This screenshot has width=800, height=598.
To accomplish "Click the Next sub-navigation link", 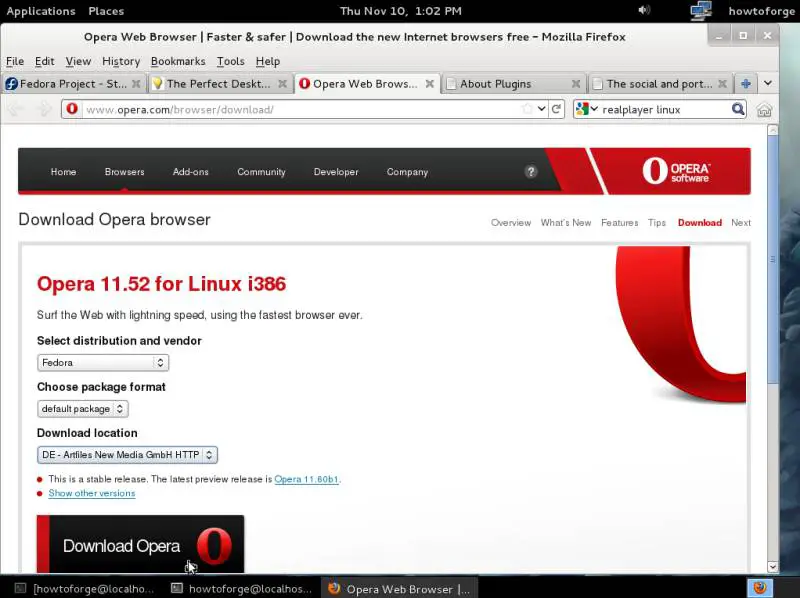I will coord(741,222).
